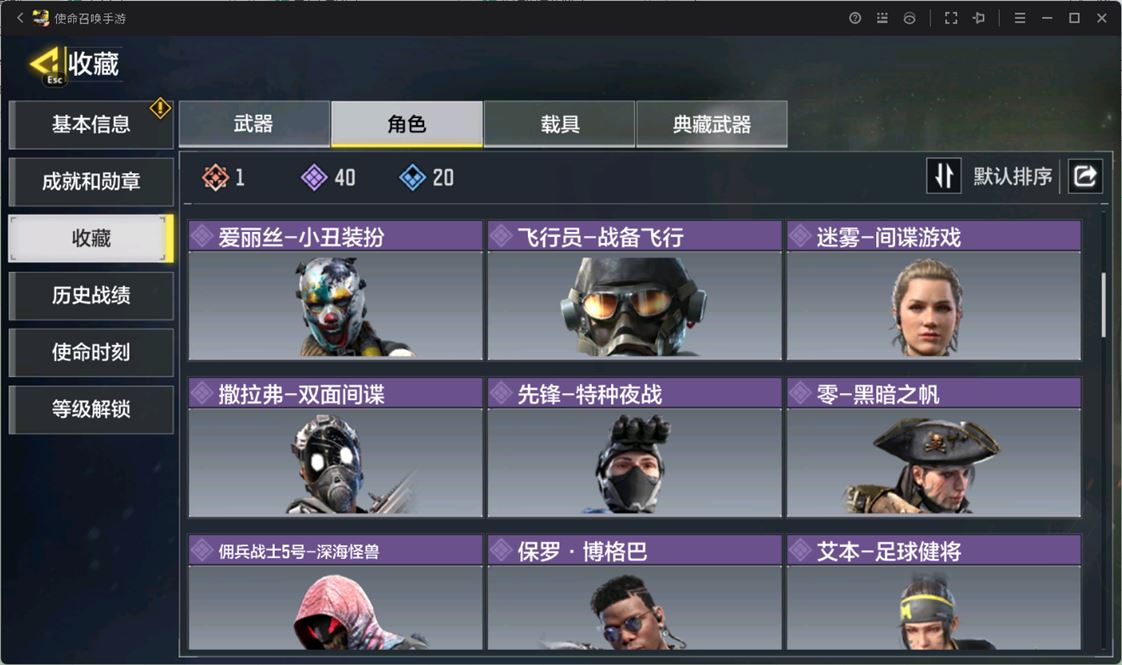This screenshot has height=665, width=1122.
Task: Click the orange legendary rarity filter icon
Action: pos(215,177)
